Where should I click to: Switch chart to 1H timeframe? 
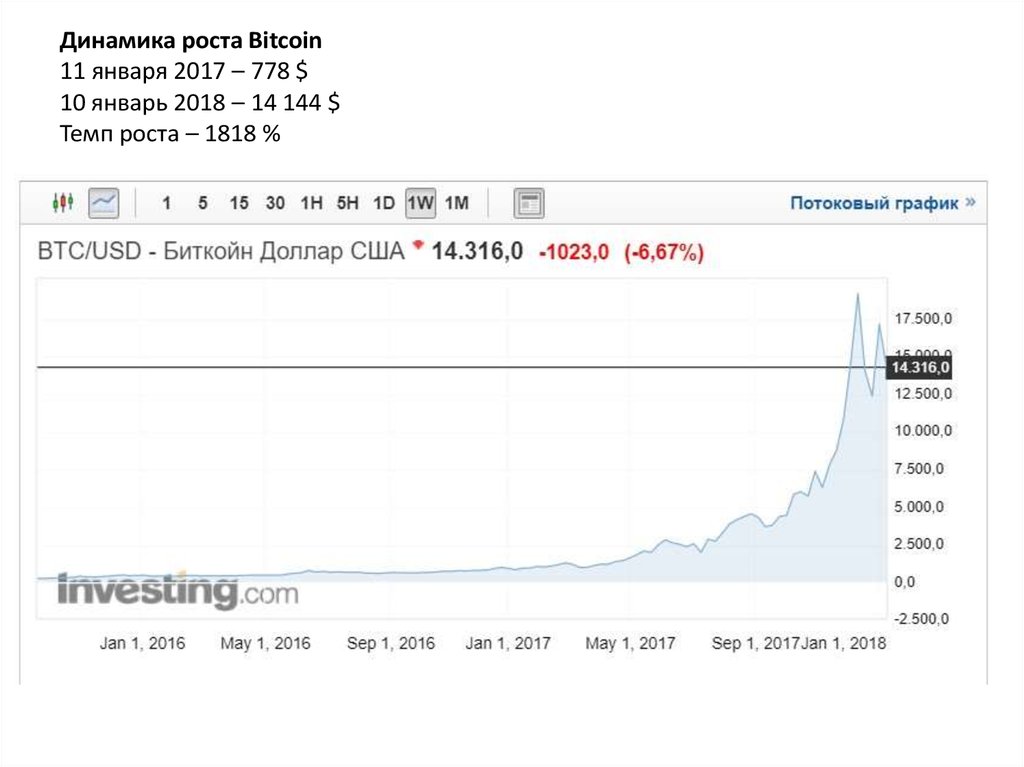pos(311,204)
